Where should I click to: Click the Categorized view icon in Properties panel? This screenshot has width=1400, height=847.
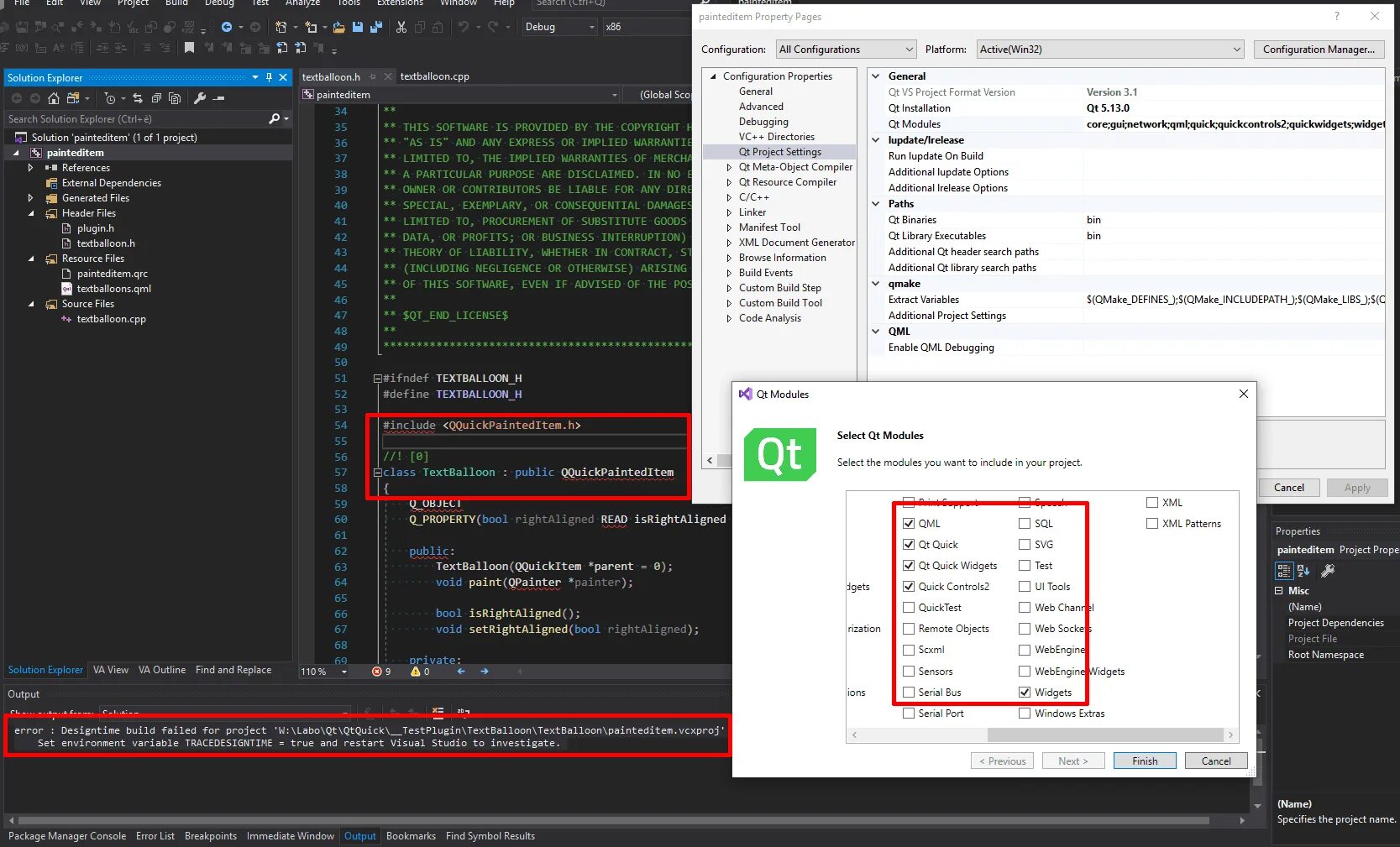click(1284, 571)
